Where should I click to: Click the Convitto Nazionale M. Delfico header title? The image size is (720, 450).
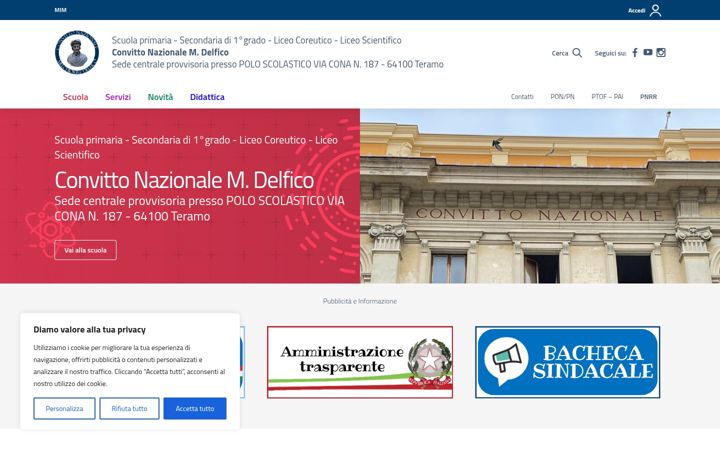[170, 52]
